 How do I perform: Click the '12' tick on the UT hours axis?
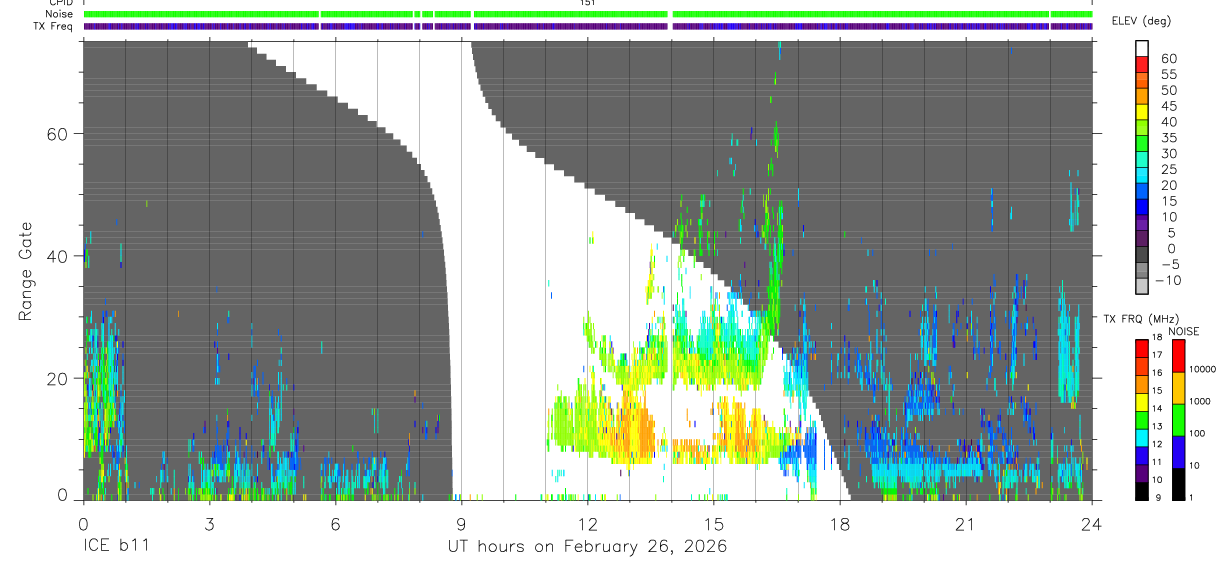(587, 524)
